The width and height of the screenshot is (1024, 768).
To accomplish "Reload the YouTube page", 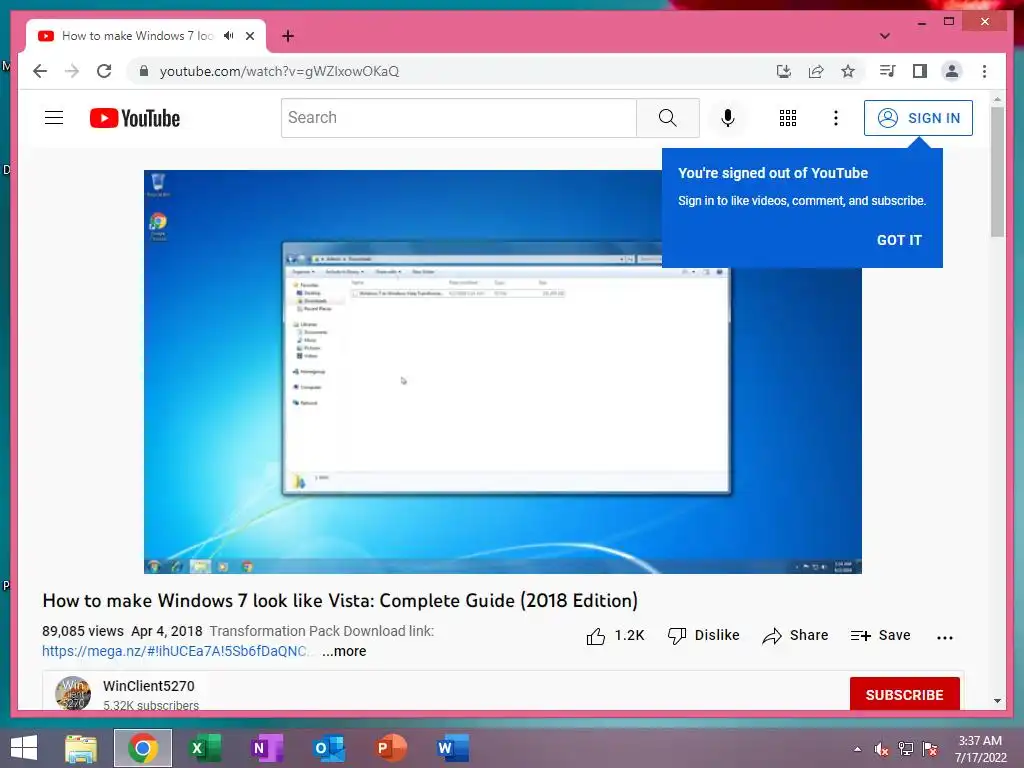I will 104,71.
